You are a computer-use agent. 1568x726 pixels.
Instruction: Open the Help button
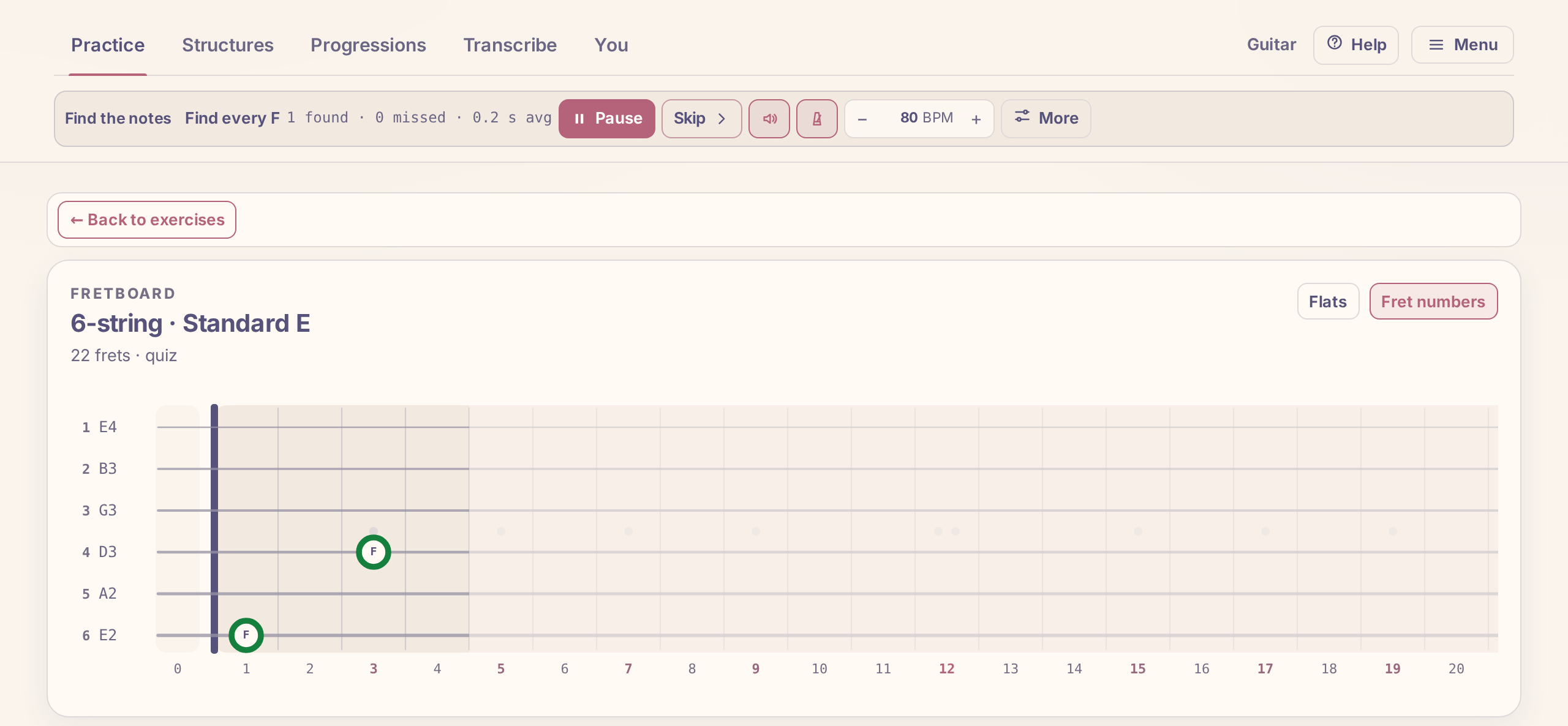pyautogui.click(x=1355, y=45)
